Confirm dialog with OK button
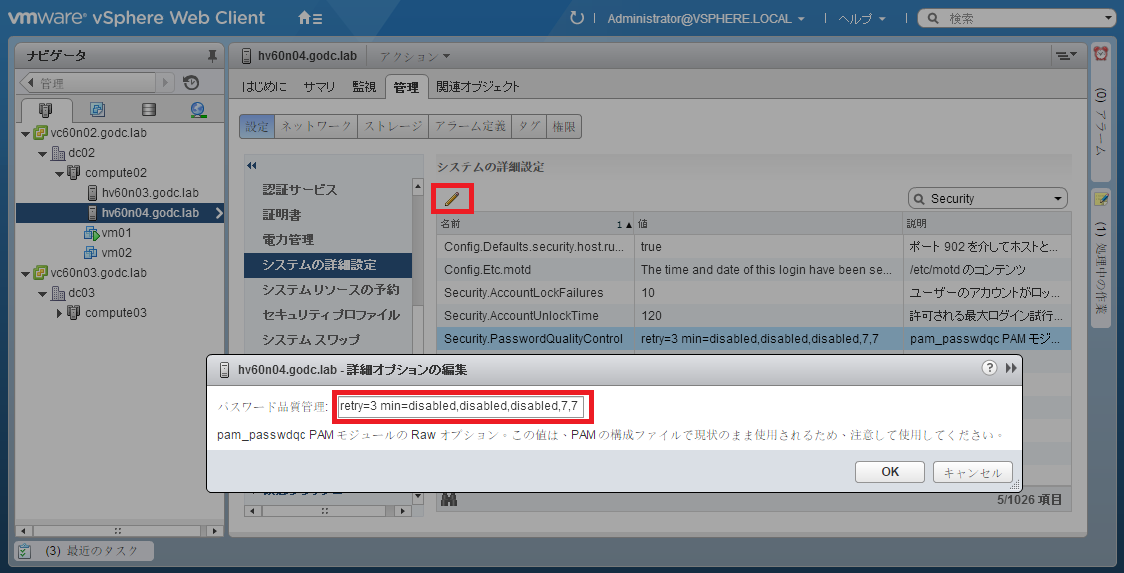The image size is (1124, 573). (890, 472)
